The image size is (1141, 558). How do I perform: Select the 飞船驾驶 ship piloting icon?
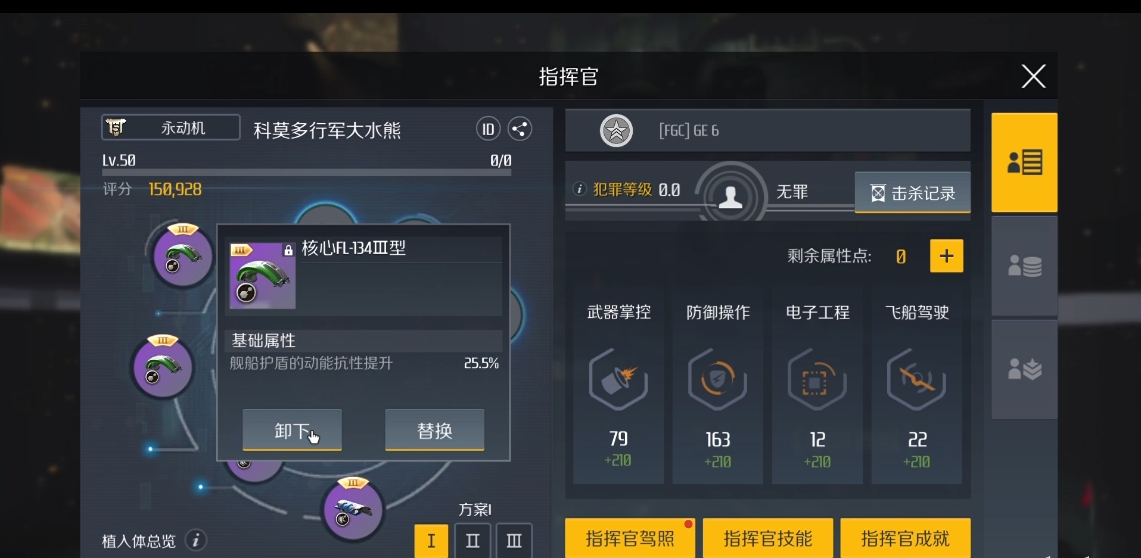pos(916,379)
